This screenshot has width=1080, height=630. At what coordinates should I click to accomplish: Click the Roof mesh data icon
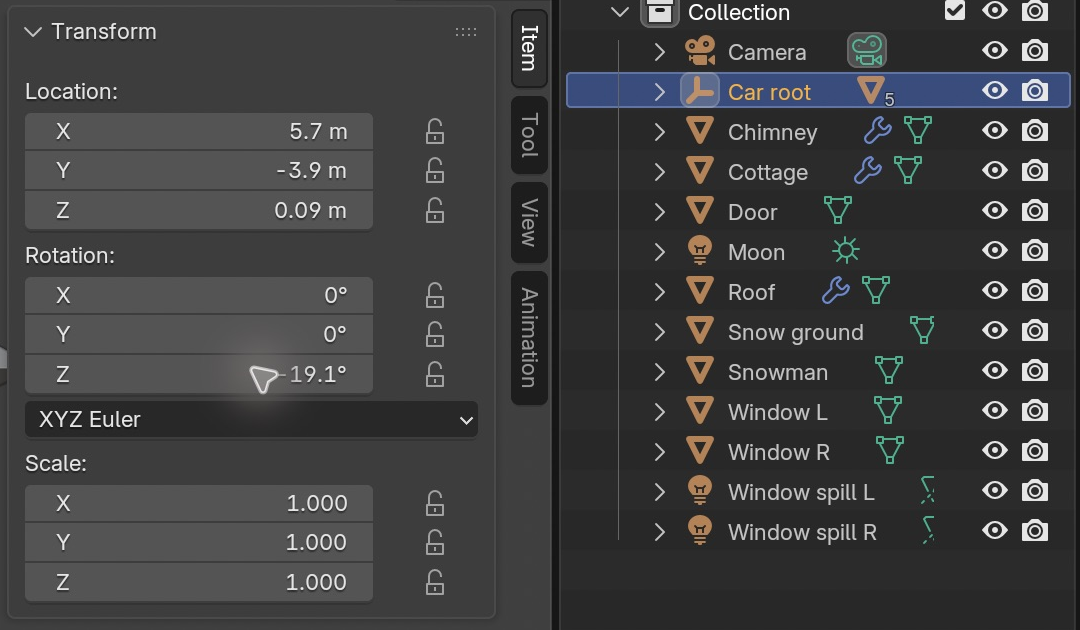875,290
